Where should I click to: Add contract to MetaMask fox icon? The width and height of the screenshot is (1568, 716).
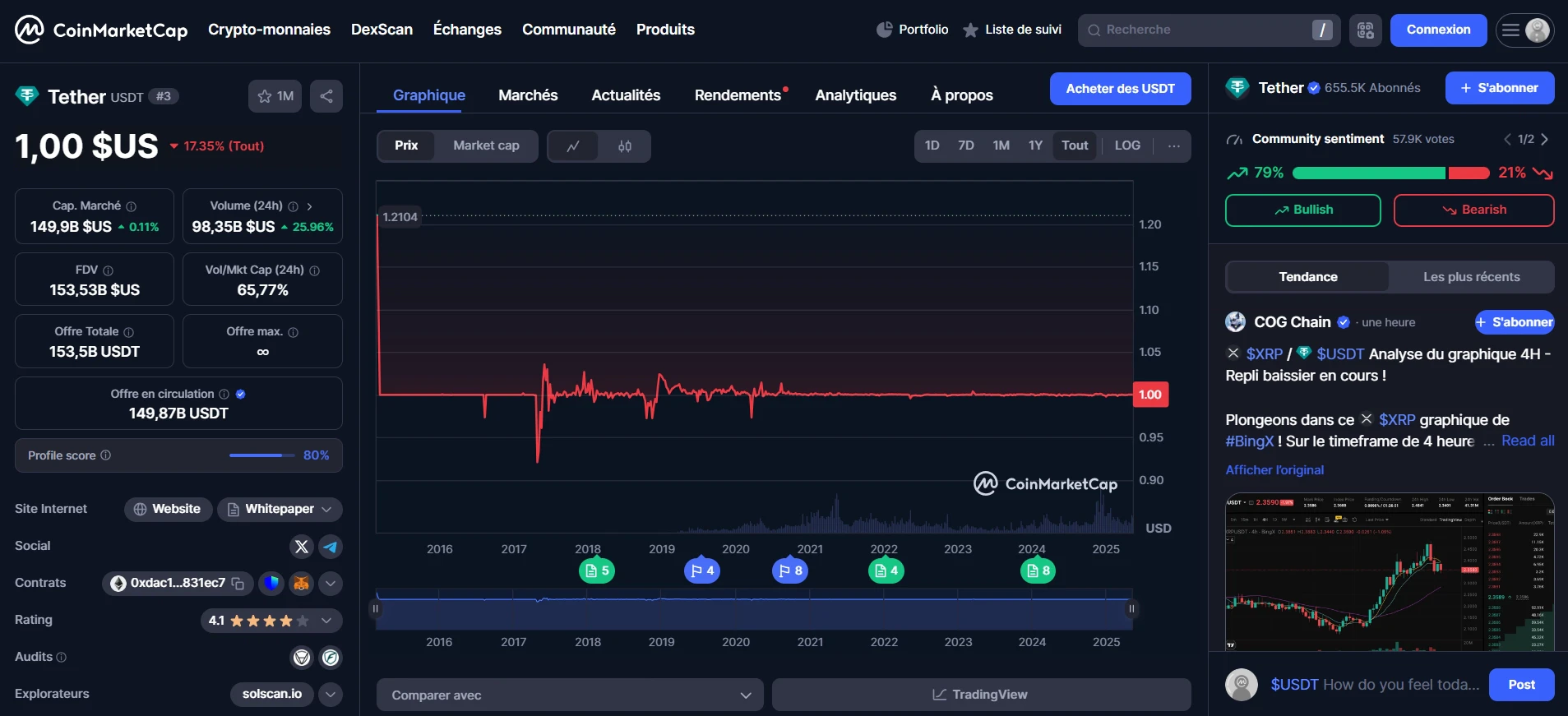coord(302,584)
